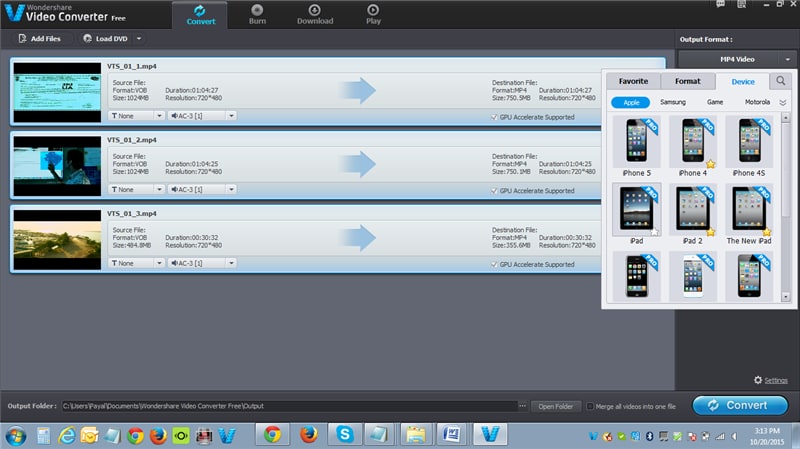Click the output folder path field
This screenshot has height=449, width=800.
coord(289,406)
